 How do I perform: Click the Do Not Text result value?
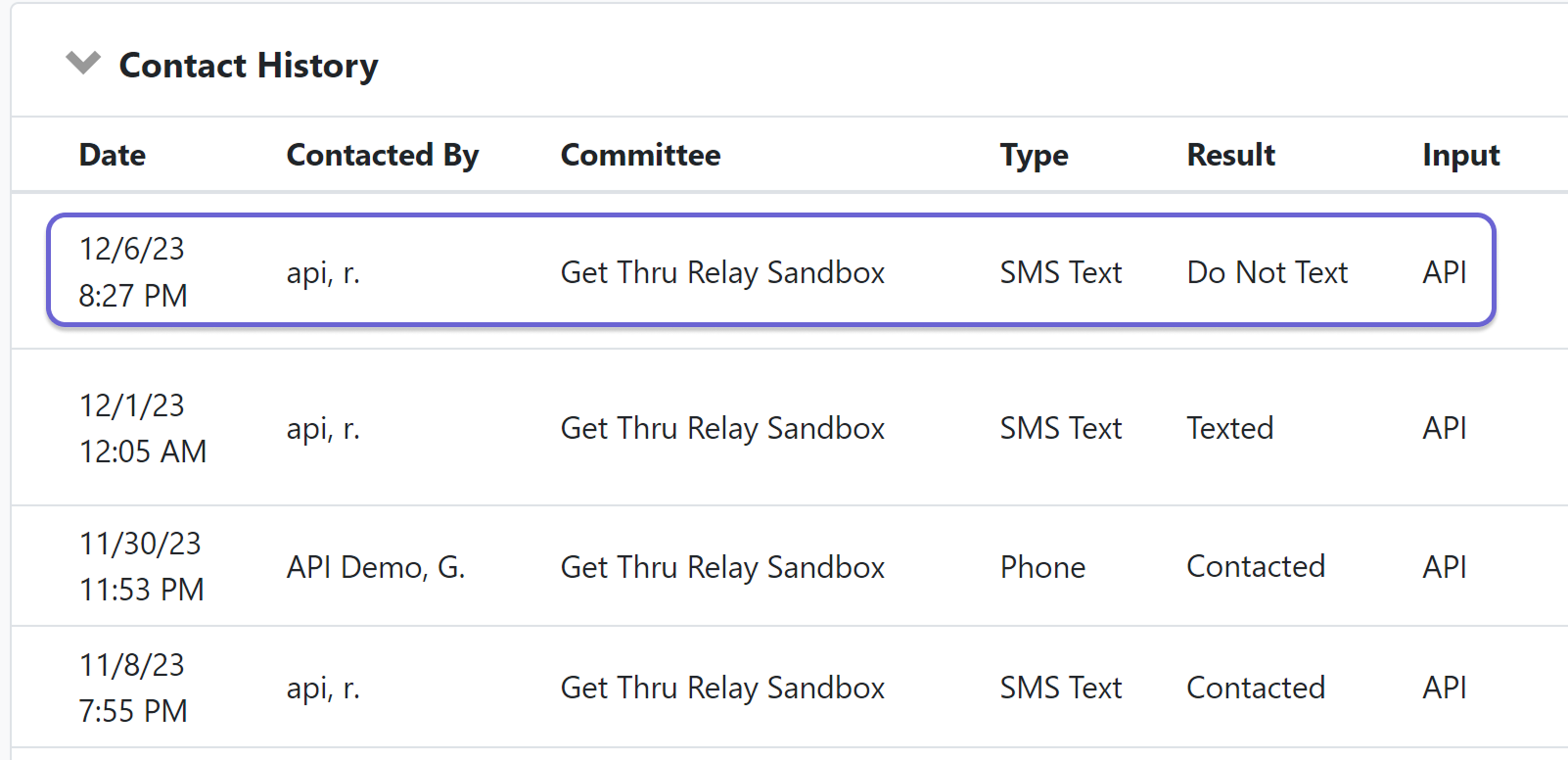pos(1267,271)
